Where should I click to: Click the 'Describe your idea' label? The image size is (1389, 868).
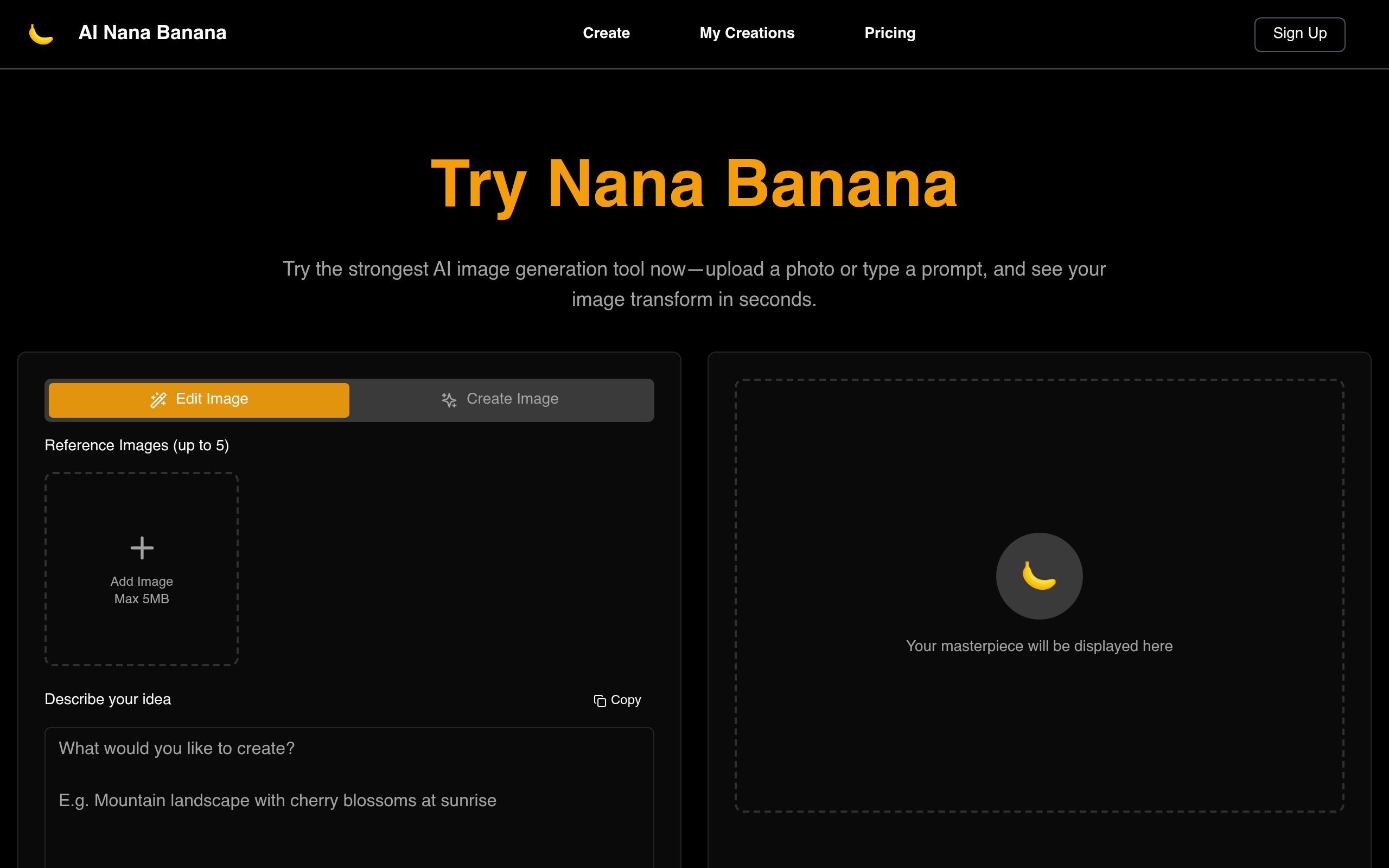pyautogui.click(x=108, y=699)
